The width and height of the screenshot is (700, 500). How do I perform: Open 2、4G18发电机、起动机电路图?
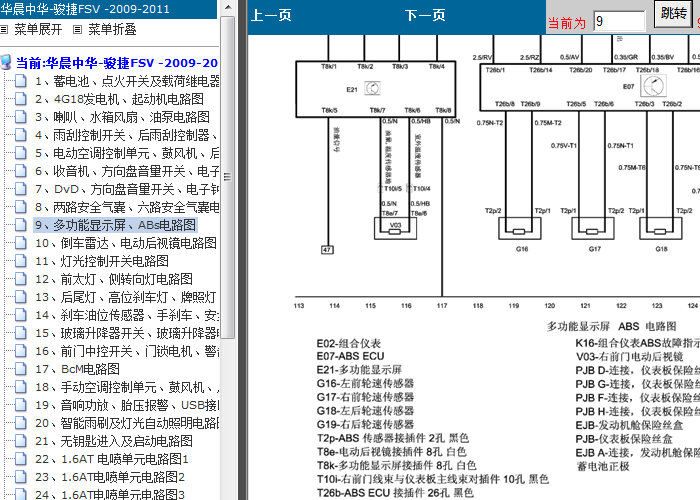coord(119,99)
